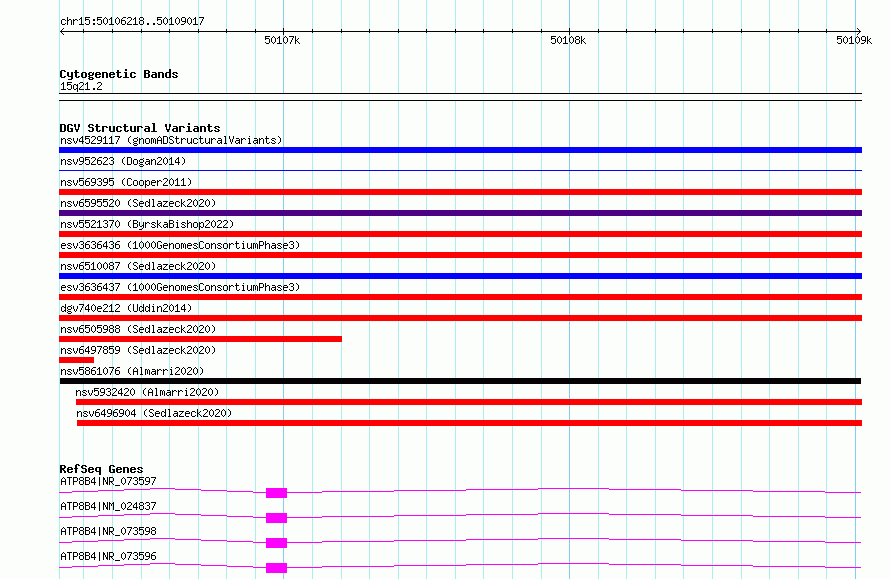
Task: Select the 15q21.2 band label
Action: [x=81, y=86]
